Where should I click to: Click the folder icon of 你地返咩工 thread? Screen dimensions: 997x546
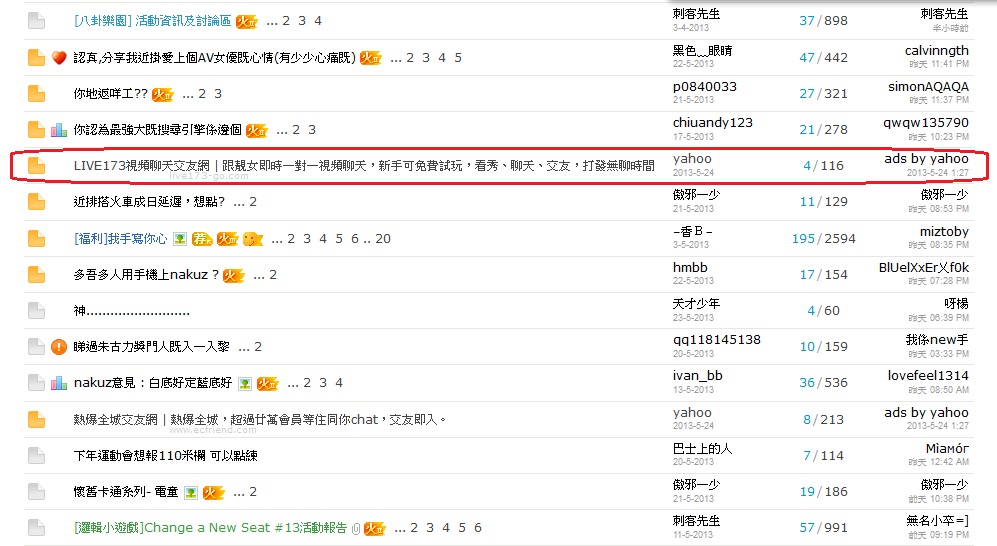(x=37, y=94)
